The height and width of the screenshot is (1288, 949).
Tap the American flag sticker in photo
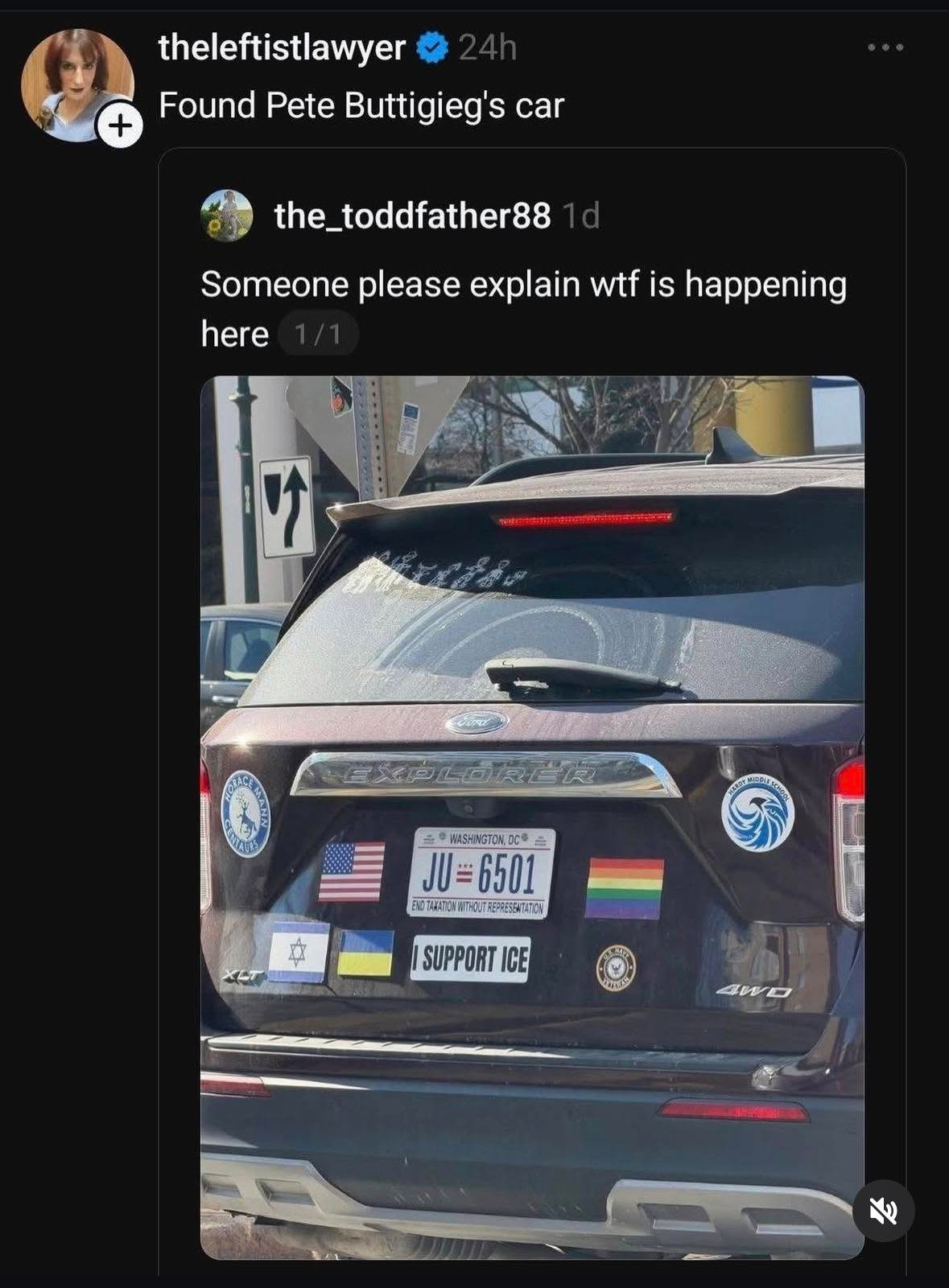tap(352, 871)
